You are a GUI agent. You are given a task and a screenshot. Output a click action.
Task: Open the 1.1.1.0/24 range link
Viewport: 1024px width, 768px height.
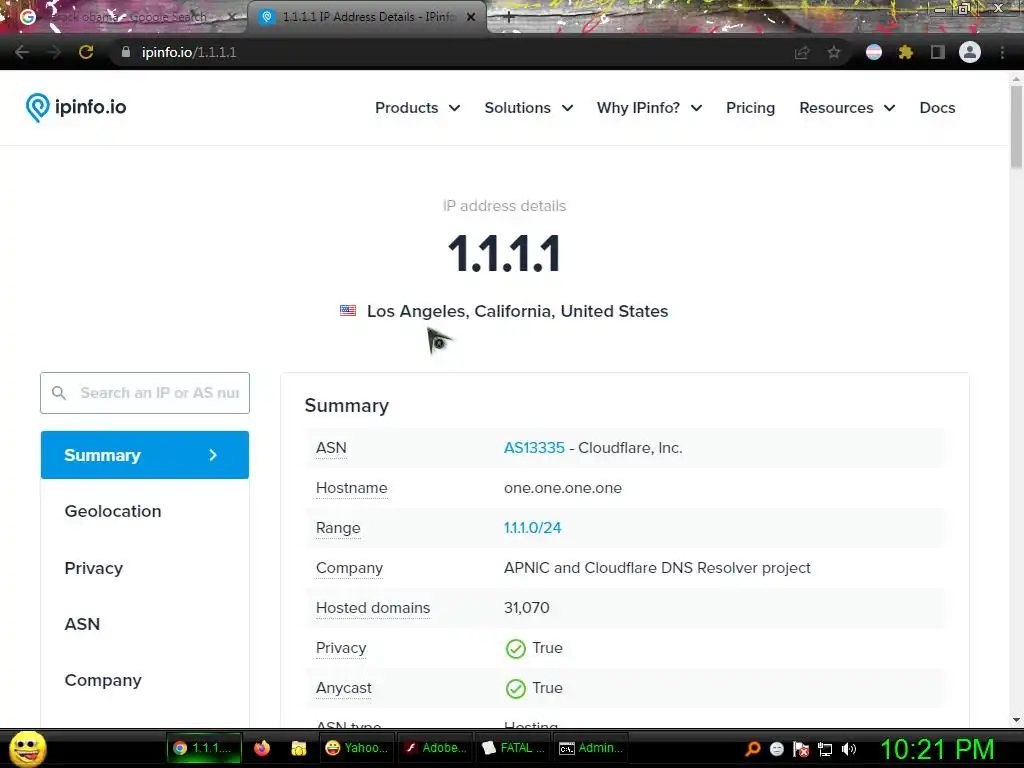[x=532, y=528]
